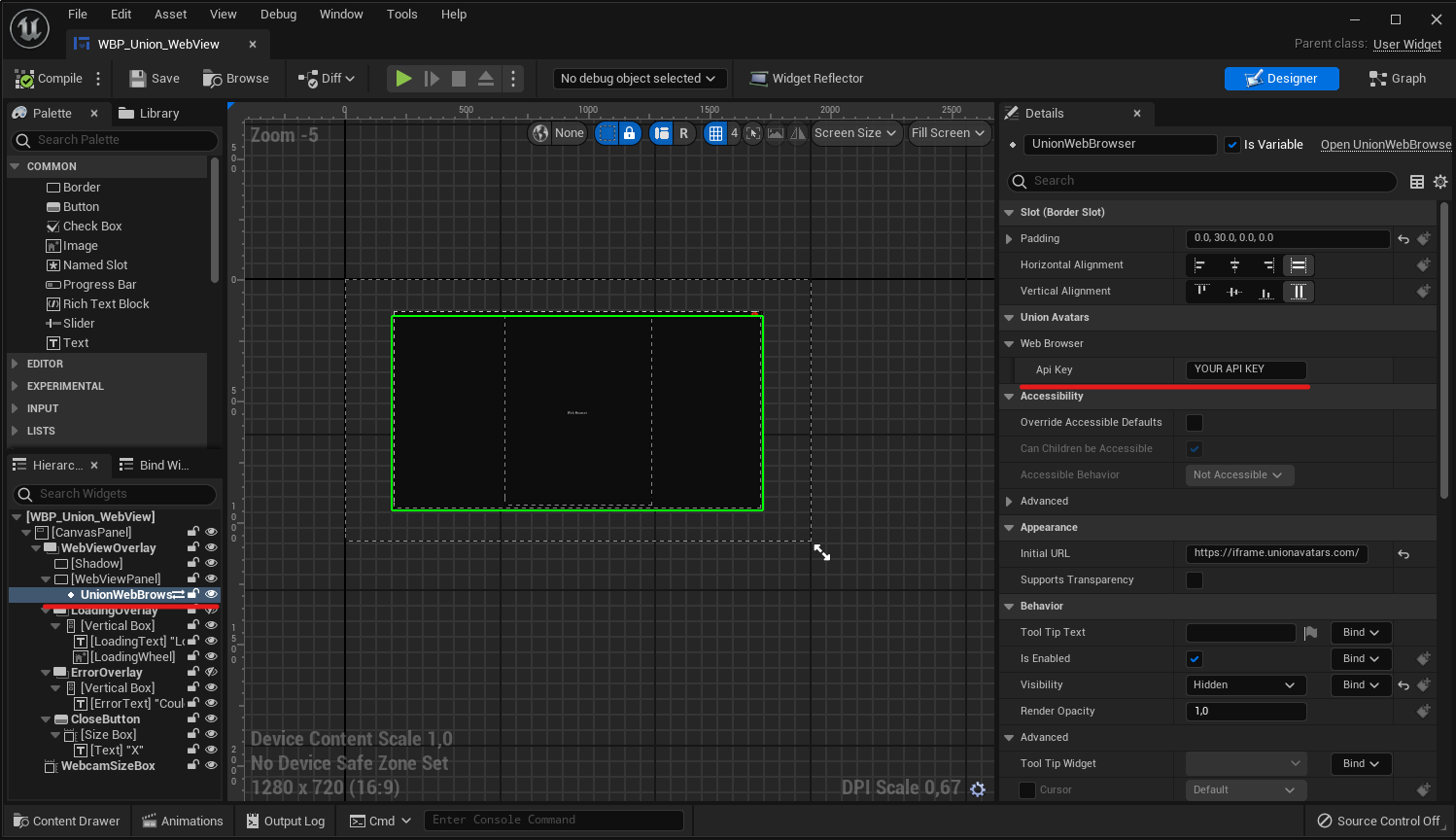Click the Search Palette field

[x=116, y=140]
